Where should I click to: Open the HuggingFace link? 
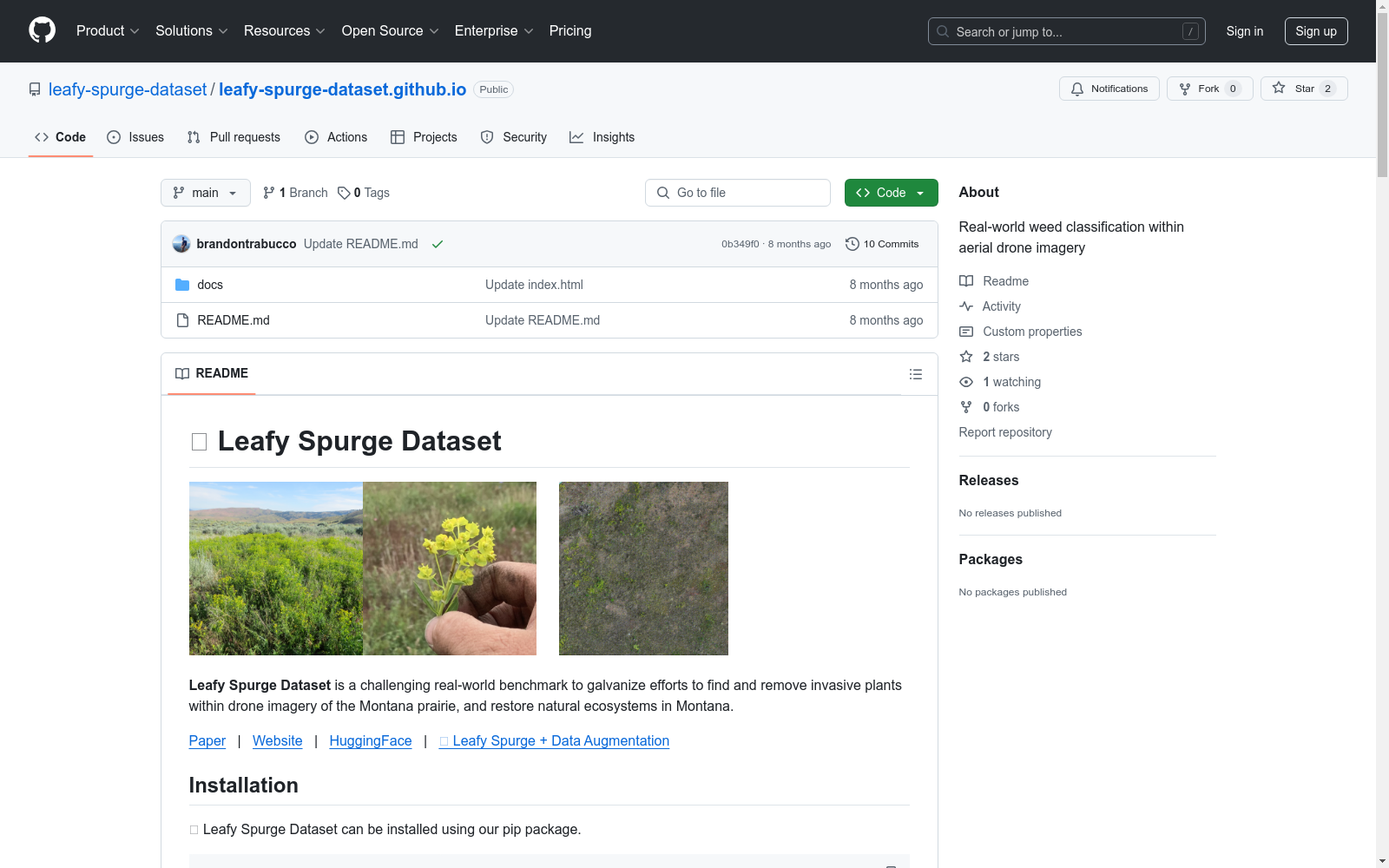371,740
